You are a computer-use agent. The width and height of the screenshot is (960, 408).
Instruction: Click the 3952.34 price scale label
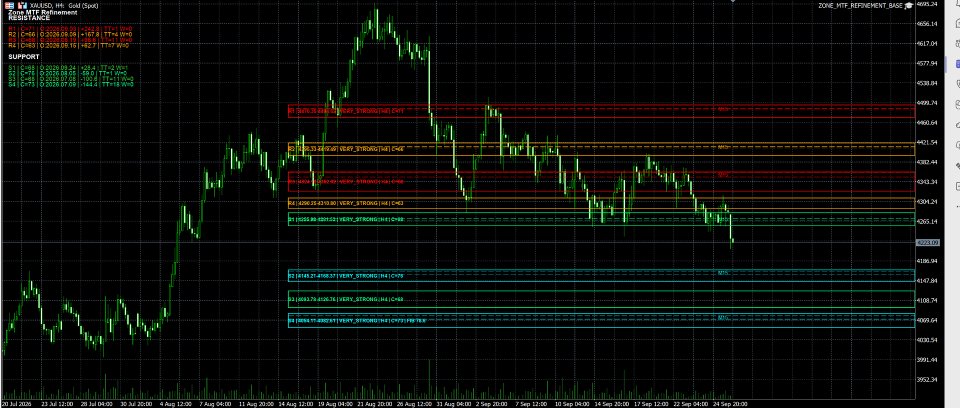click(928, 379)
